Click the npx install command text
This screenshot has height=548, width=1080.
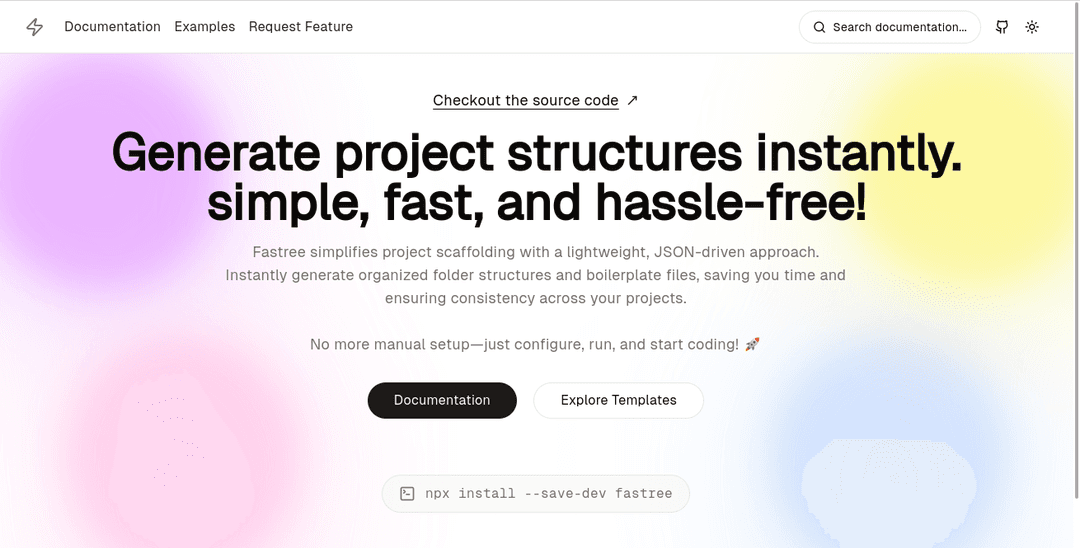click(548, 493)
